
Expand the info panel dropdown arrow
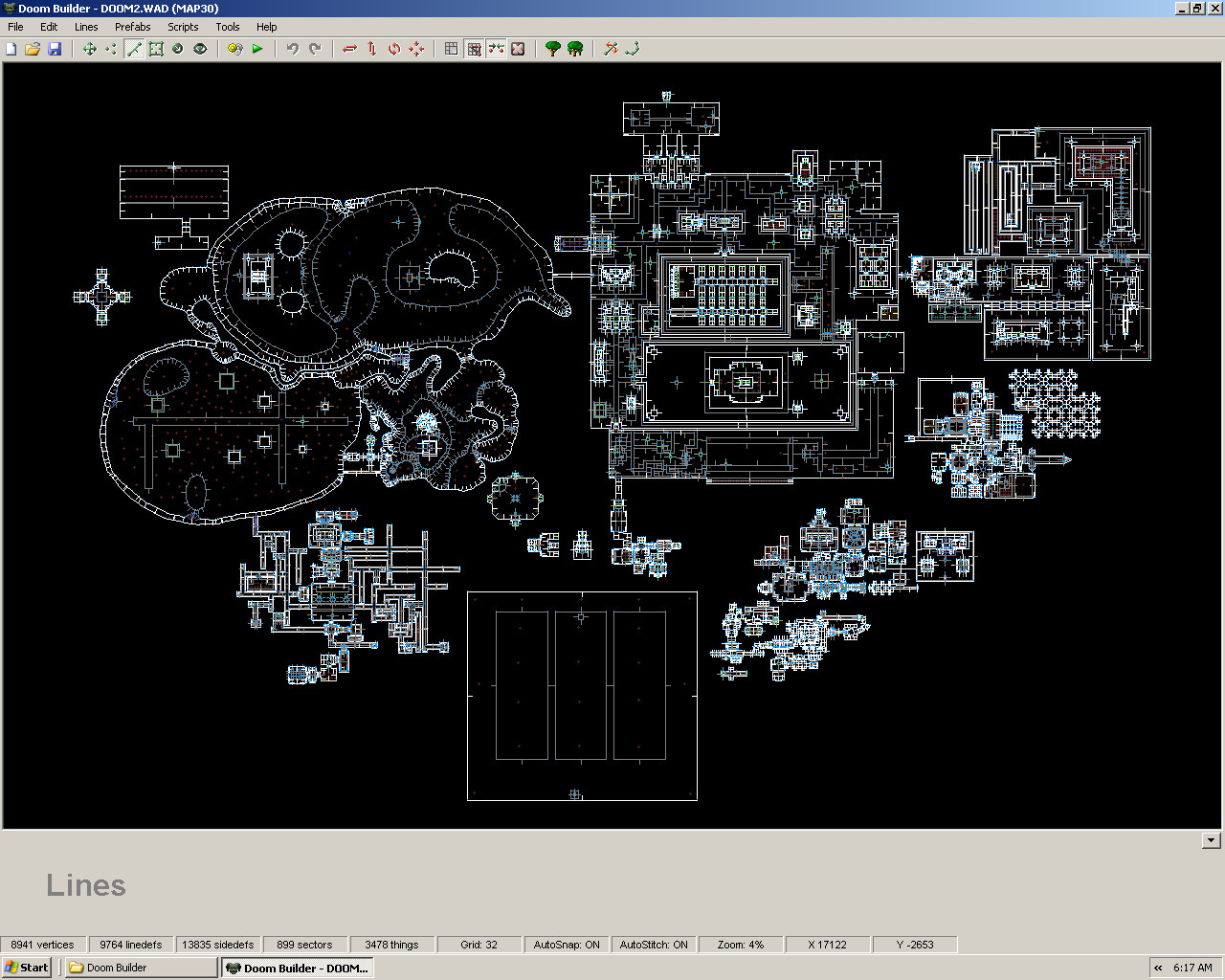[1211, 840]
